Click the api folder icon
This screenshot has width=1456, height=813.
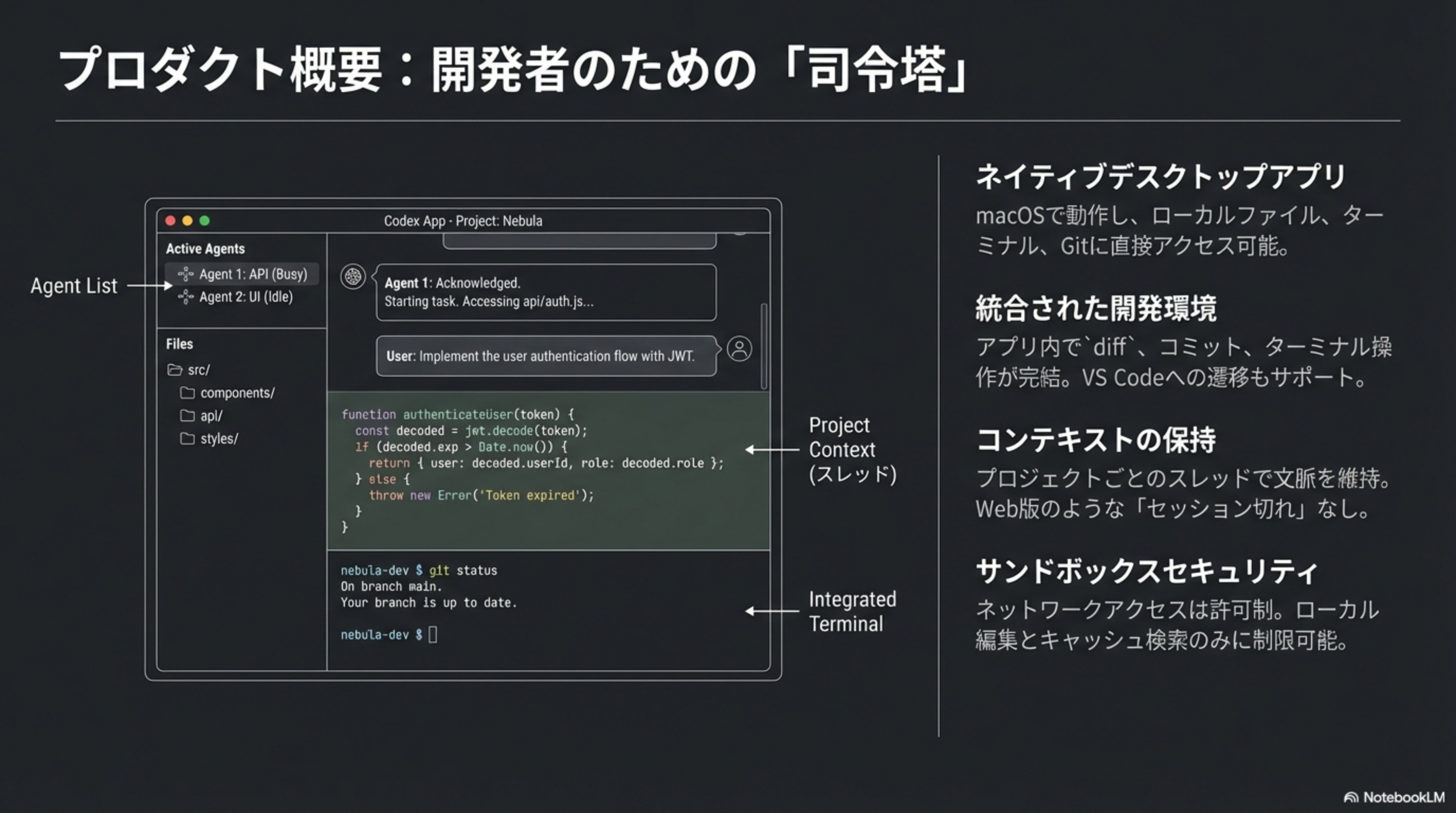187,416
